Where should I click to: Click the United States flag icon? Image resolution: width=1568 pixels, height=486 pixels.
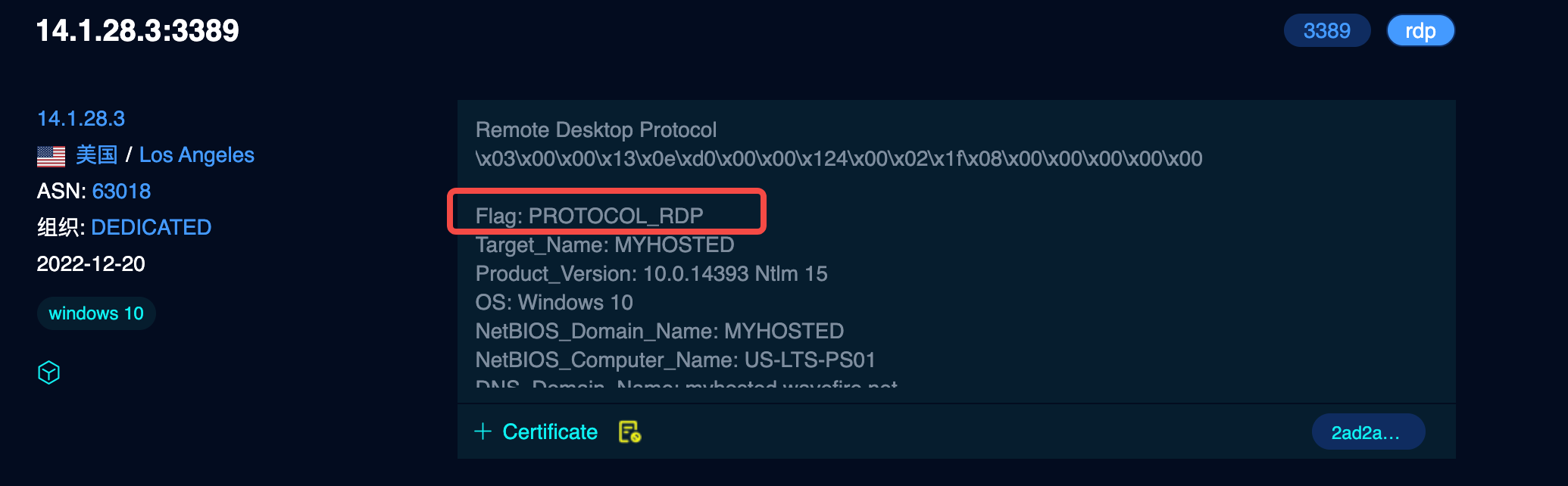(51, 156)
